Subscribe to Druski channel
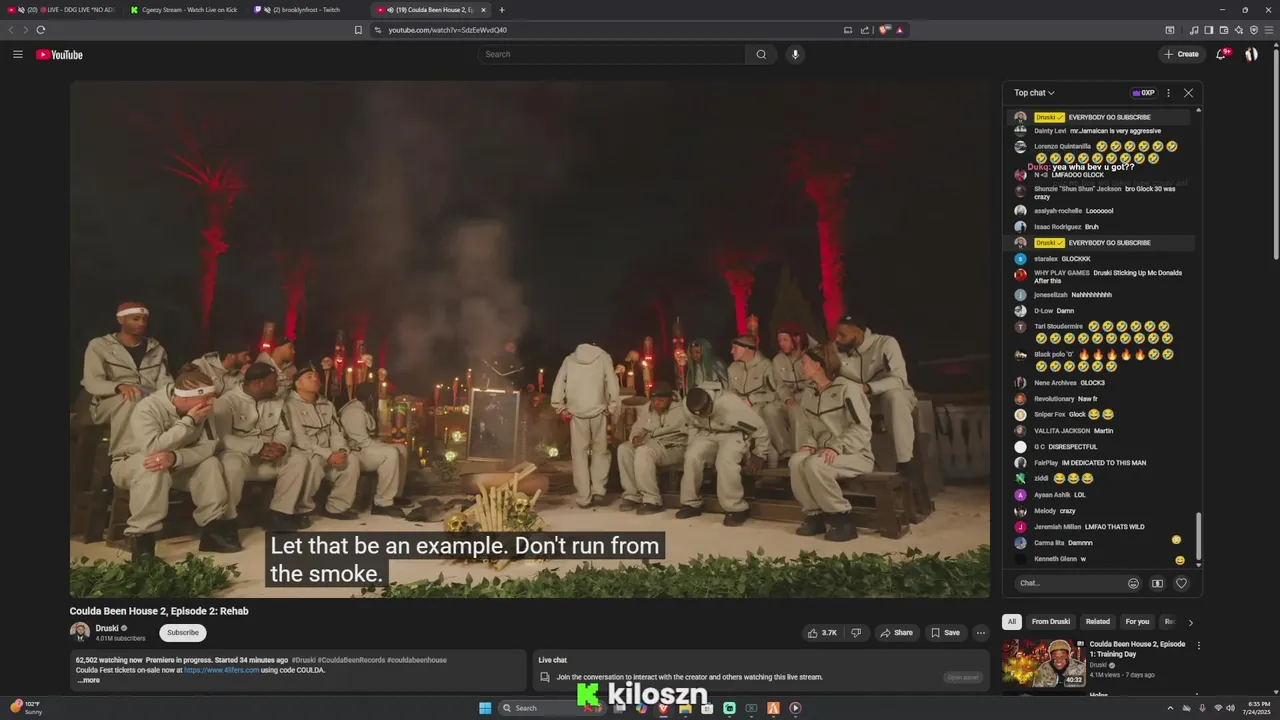 coord(183,632)
